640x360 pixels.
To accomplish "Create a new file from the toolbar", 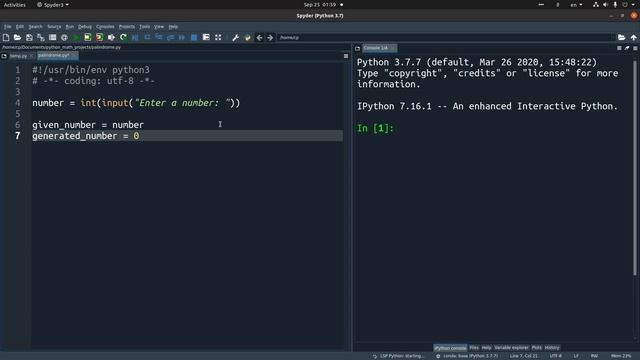I will click(6, 38).
